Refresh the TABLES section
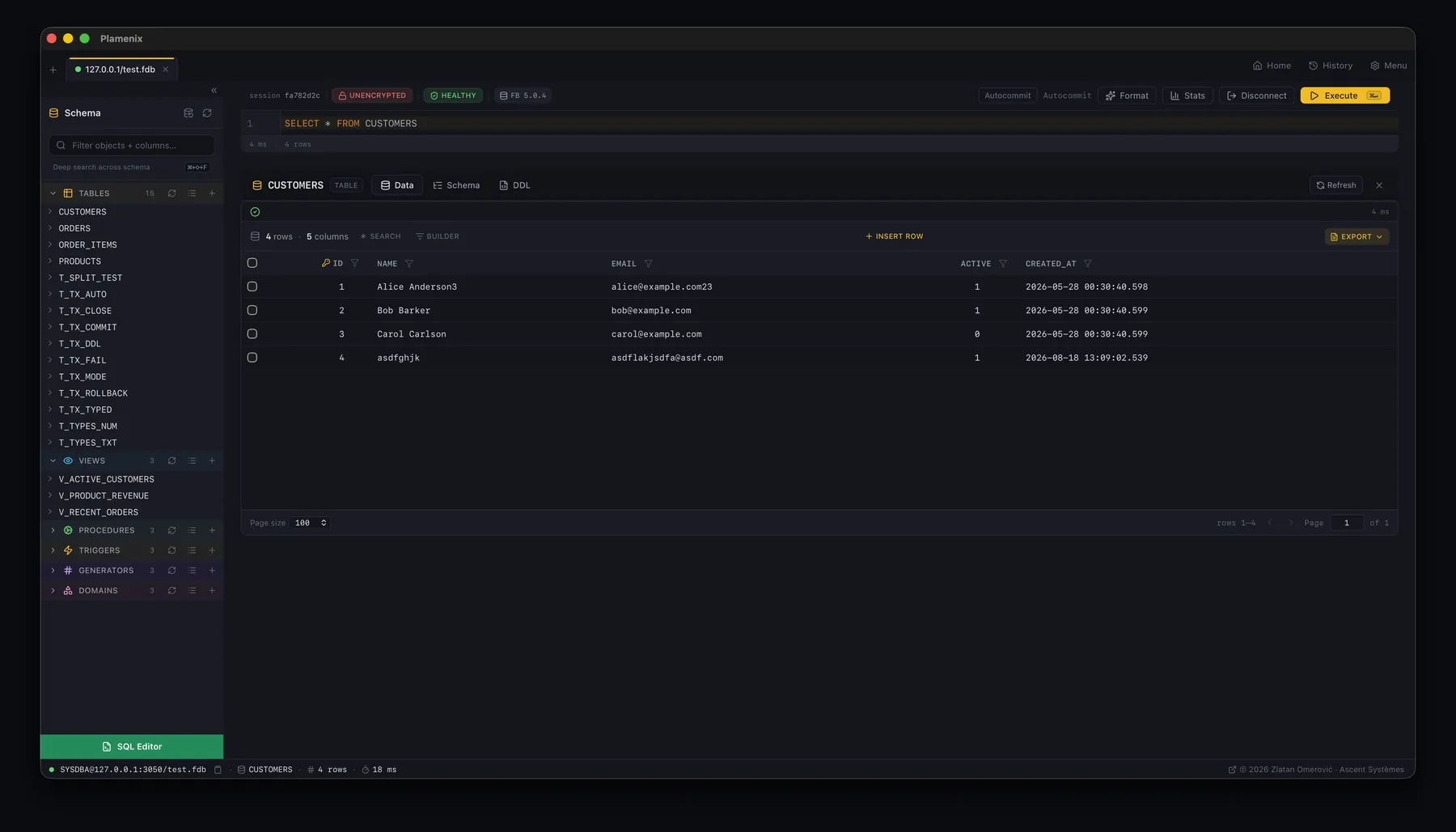This screenshot has width=1456, height=832. (171, 193)
